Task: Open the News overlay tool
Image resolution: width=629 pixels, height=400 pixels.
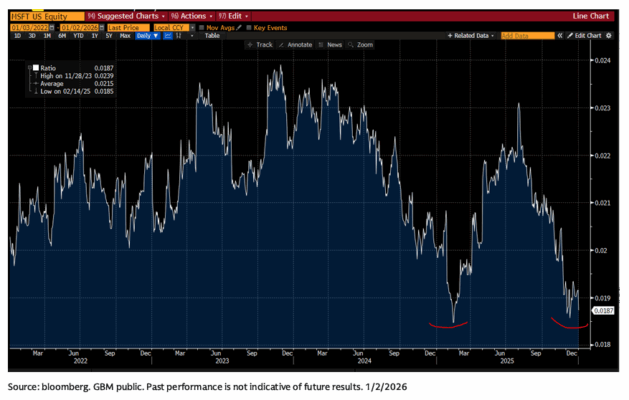Action: point(334,45)
